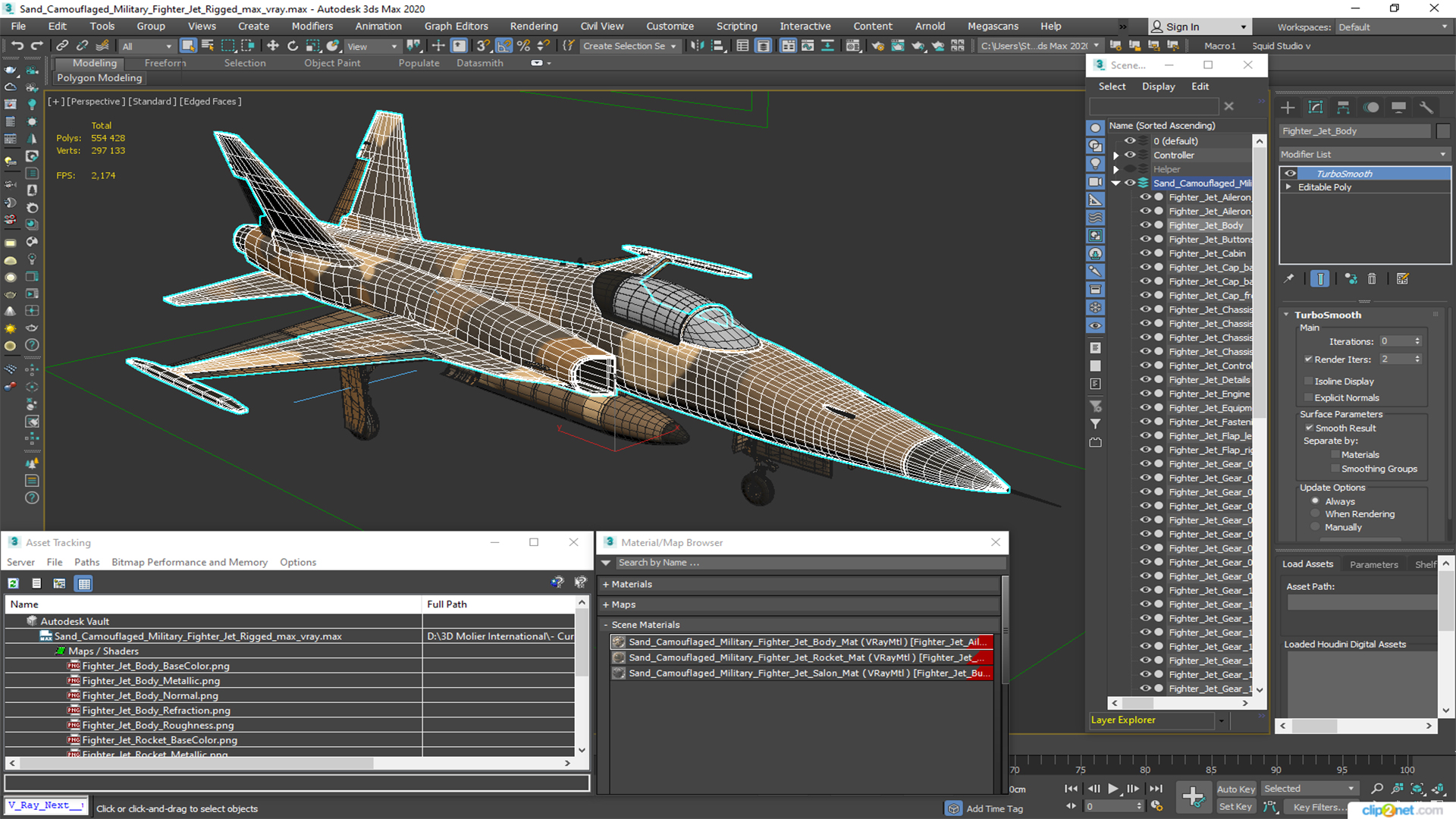
Task: Select When Rendering update option
Action: pos(1316,514)
